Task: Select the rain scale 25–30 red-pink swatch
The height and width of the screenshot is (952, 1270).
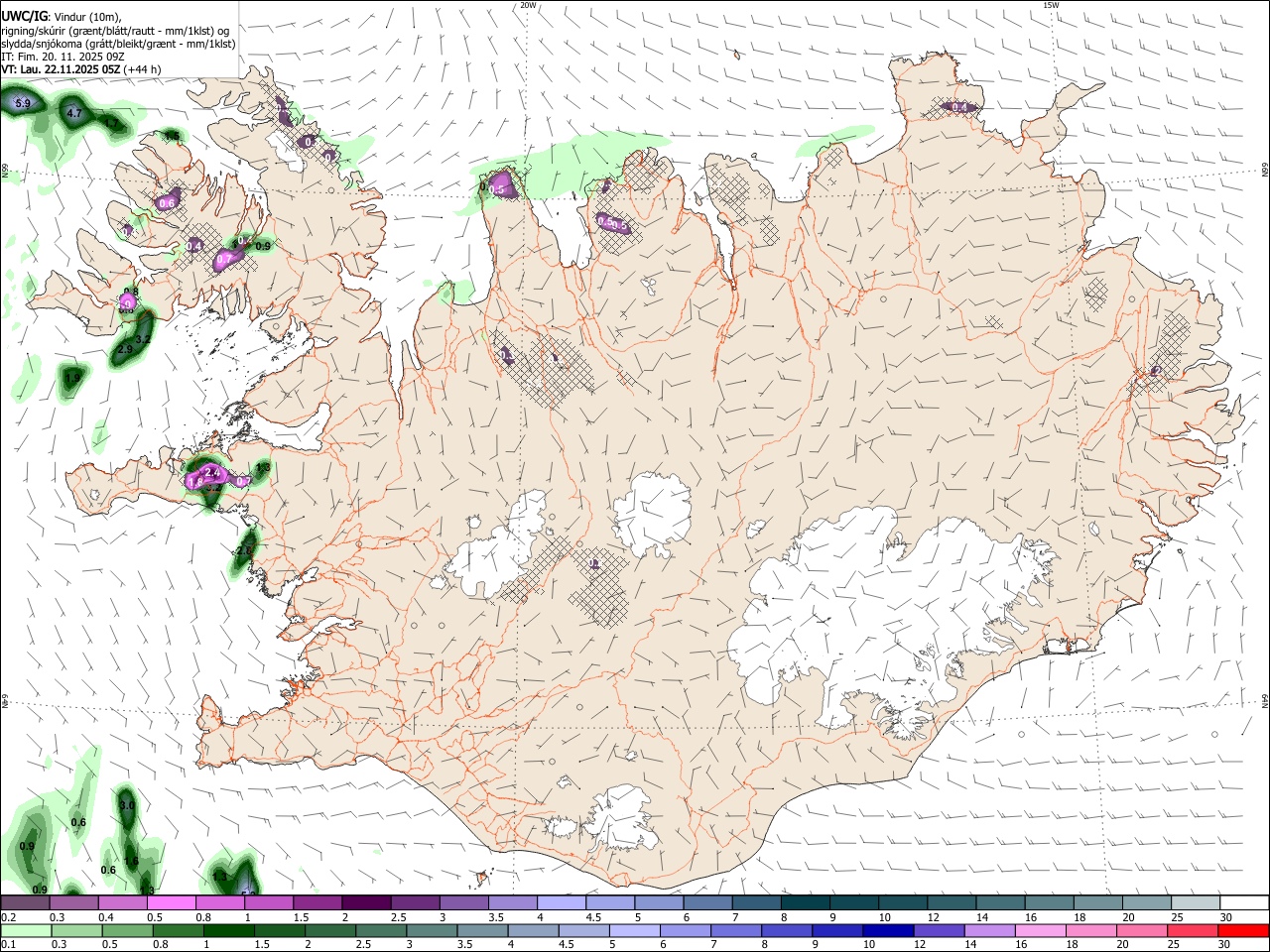Action: (x=1193, y=931)
